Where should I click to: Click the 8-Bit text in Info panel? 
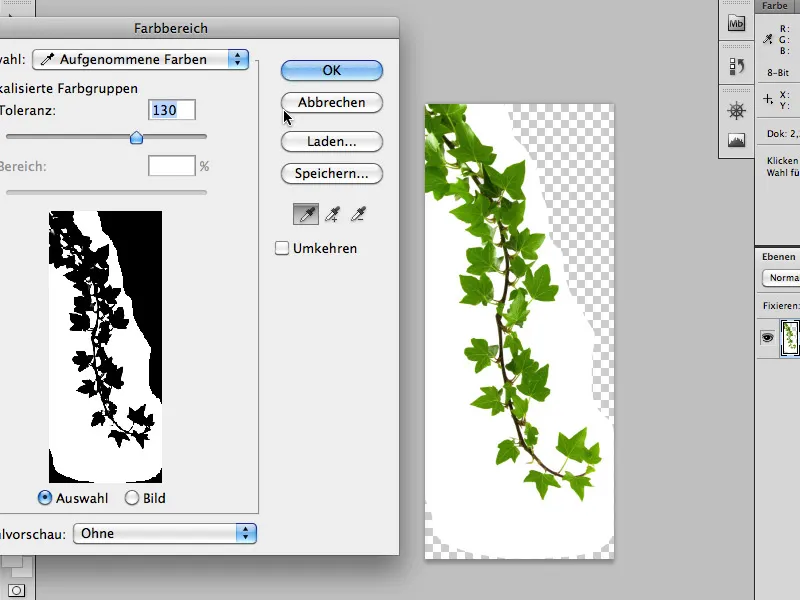778,73
